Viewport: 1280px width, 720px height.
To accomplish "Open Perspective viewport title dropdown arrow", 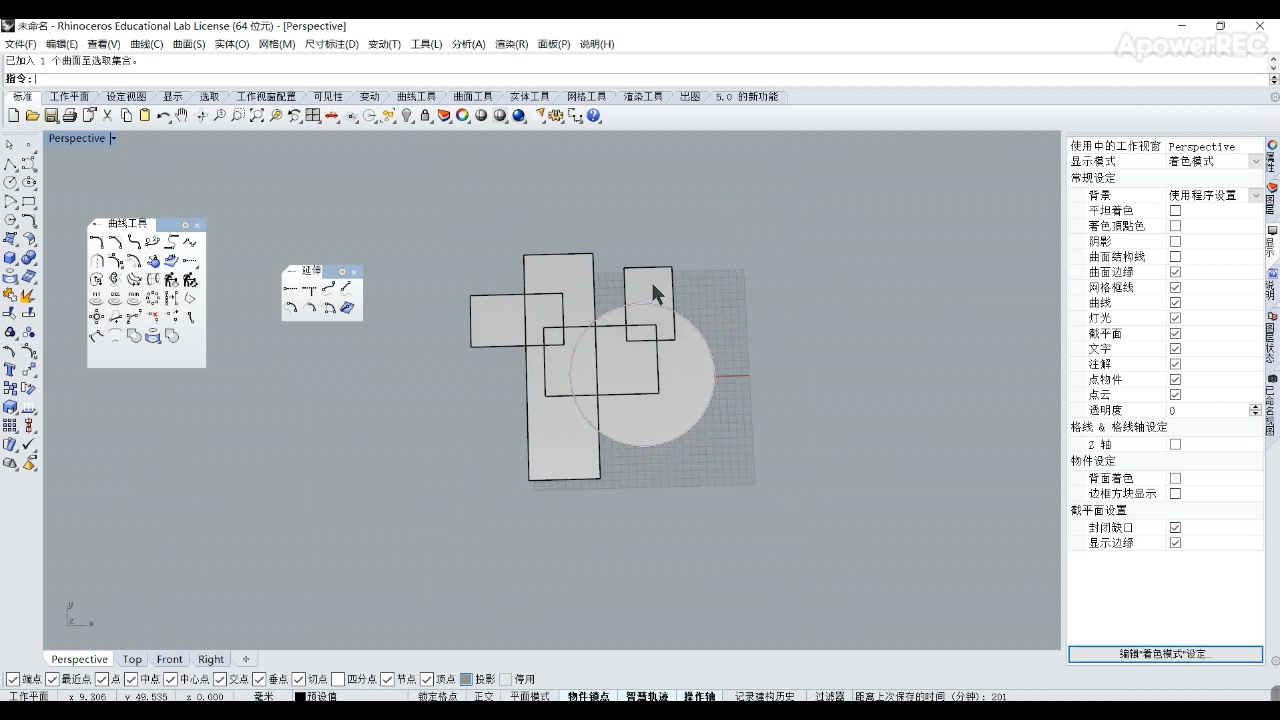I will (113, 139).
